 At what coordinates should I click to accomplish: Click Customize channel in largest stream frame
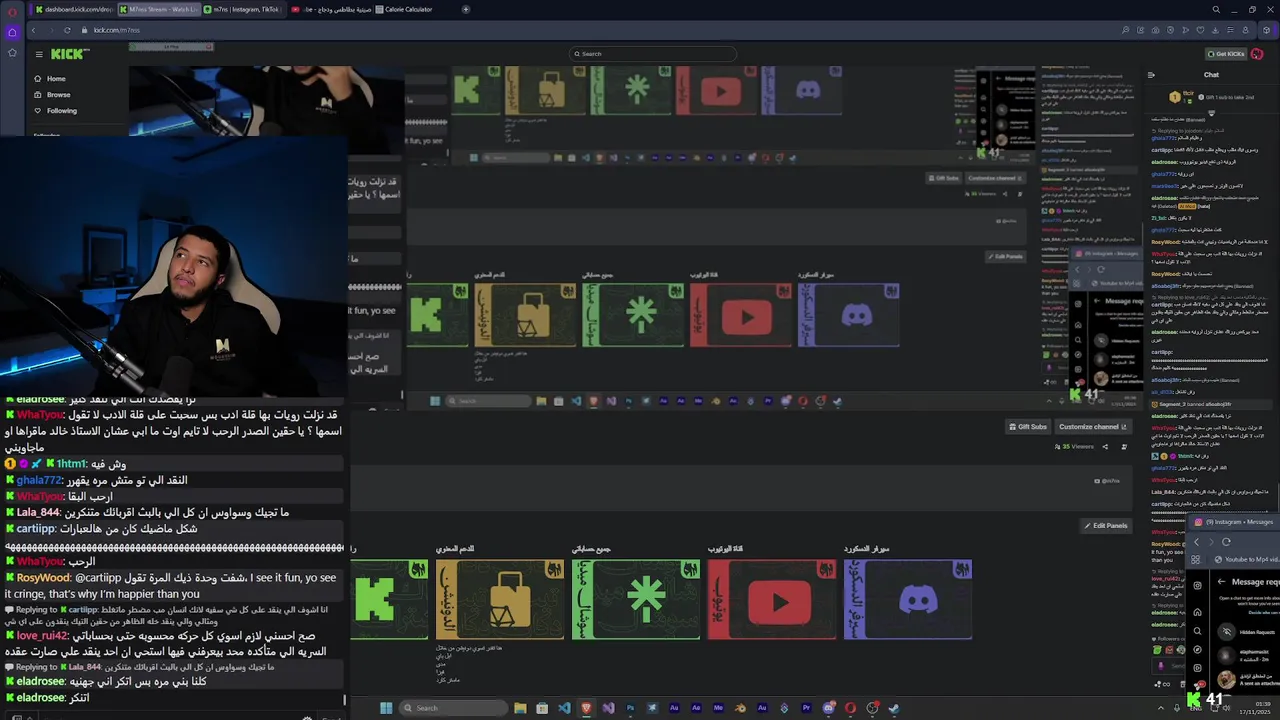(x=1092, y=427)
